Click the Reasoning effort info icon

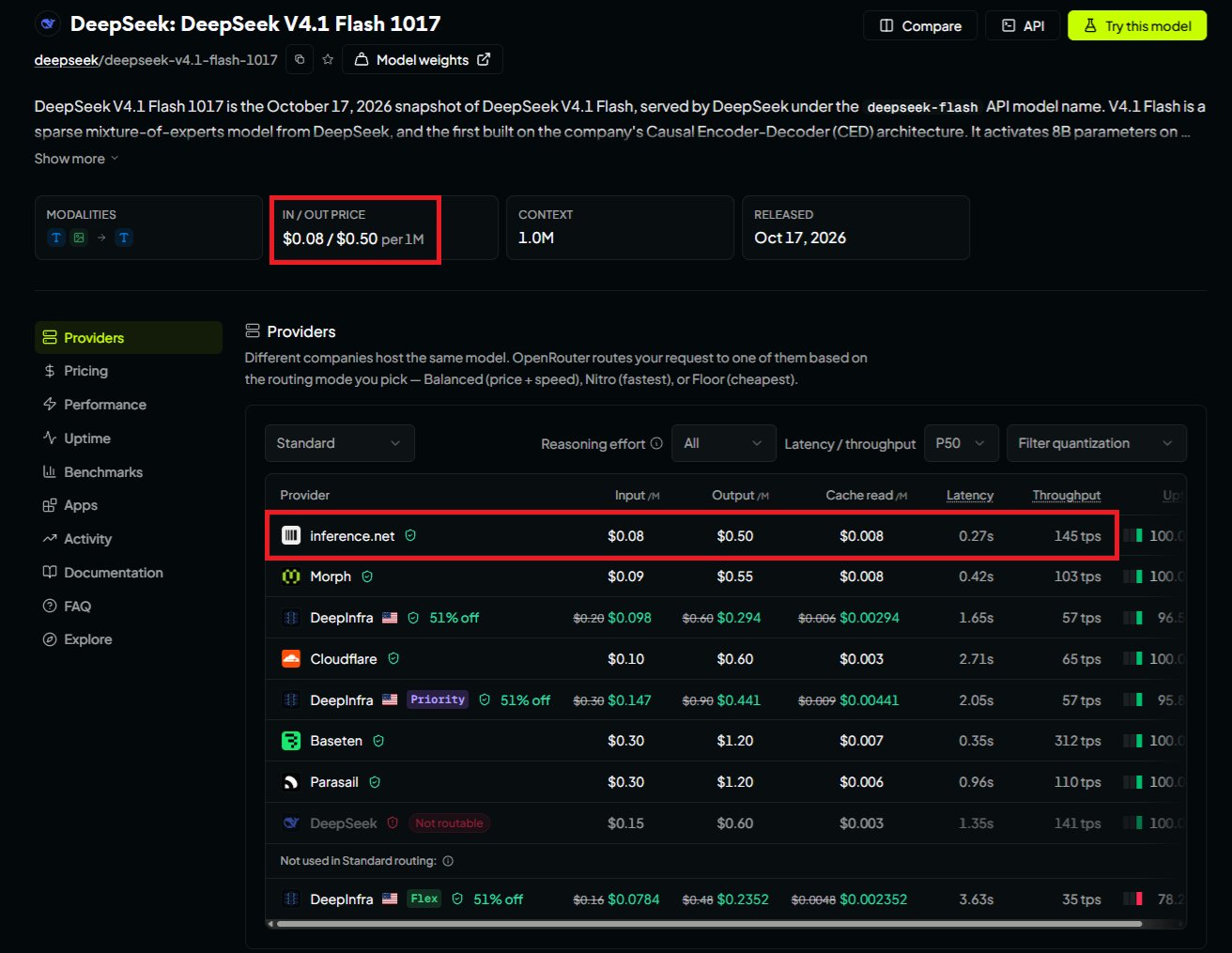tap(656, 443)
